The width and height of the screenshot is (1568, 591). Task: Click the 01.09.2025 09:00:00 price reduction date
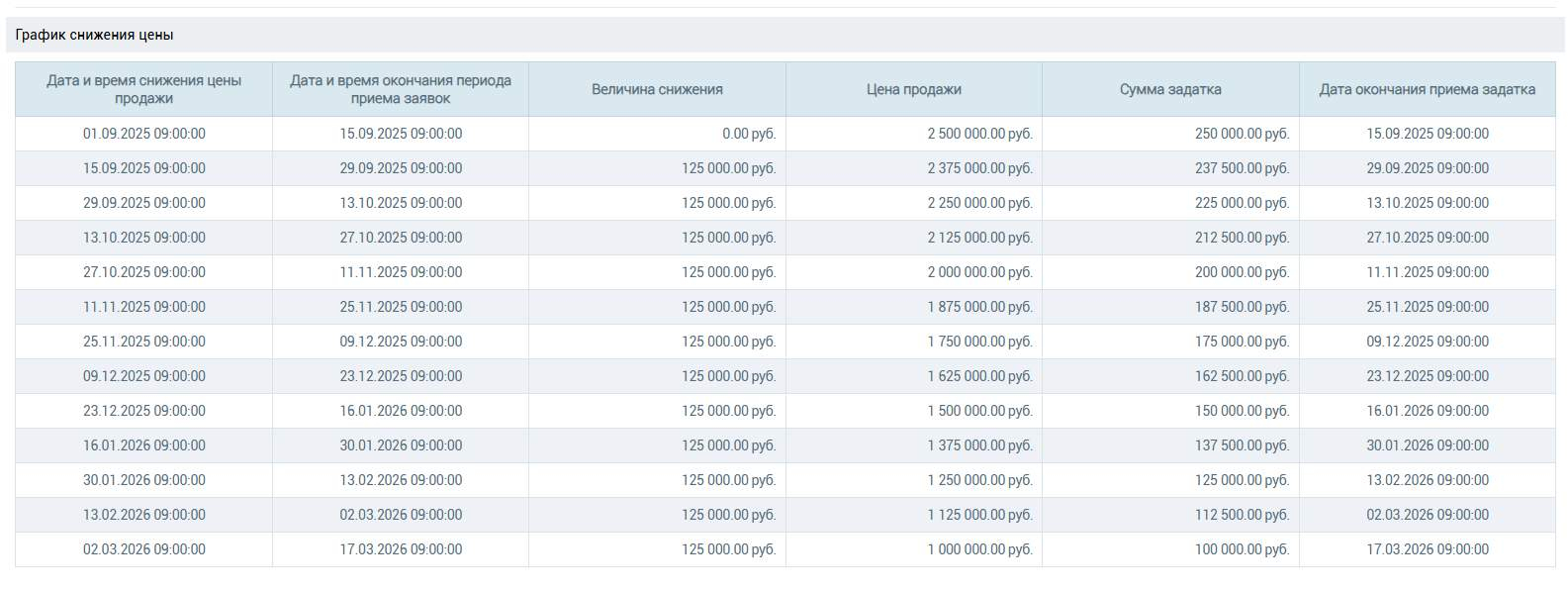pyautogui.click(x=144, y=134)
